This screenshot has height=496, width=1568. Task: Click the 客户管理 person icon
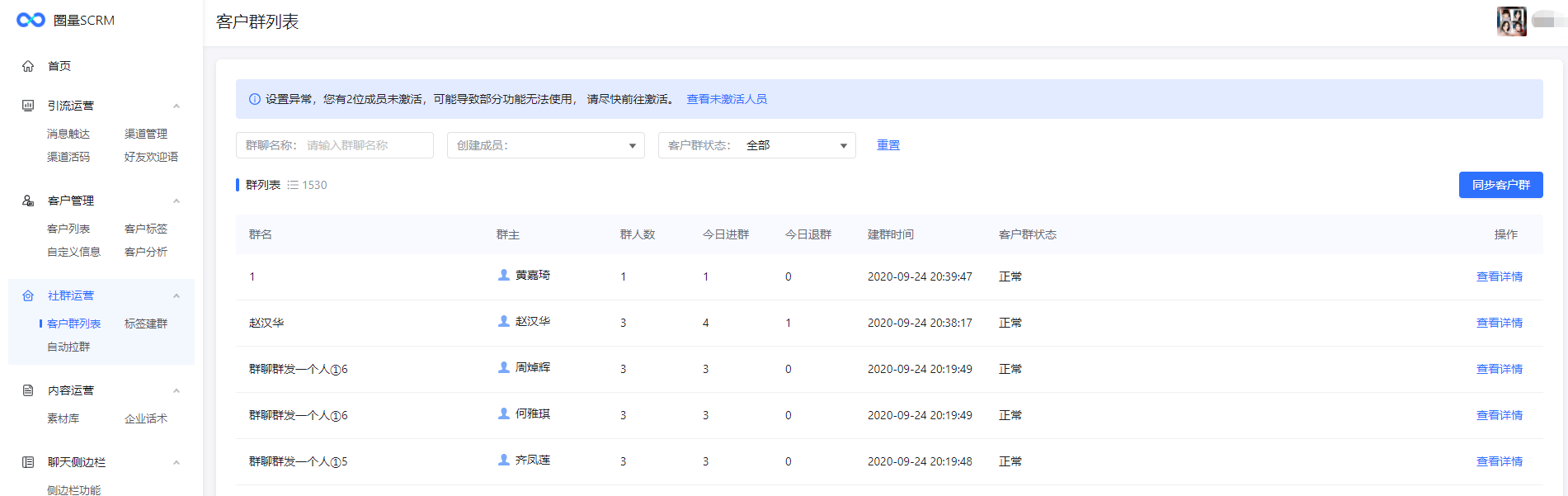coord(28,201)
